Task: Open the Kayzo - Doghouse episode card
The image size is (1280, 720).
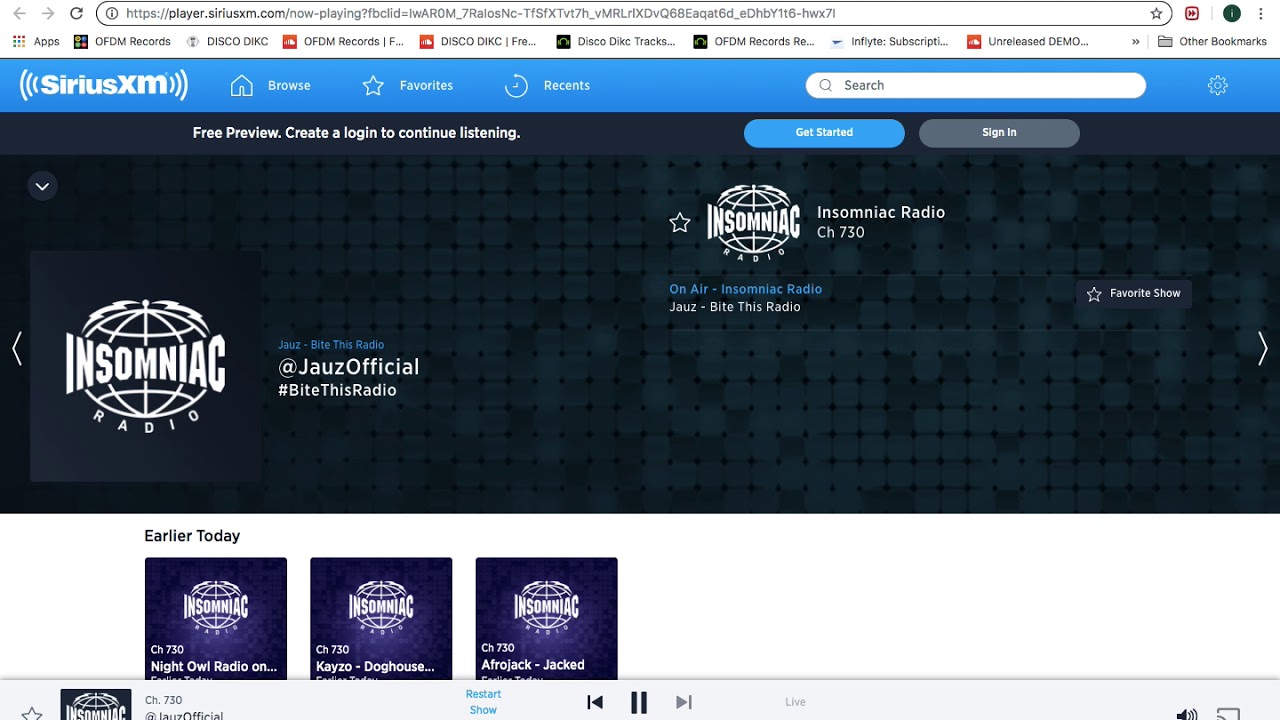Action: click(x=381, y=618)
